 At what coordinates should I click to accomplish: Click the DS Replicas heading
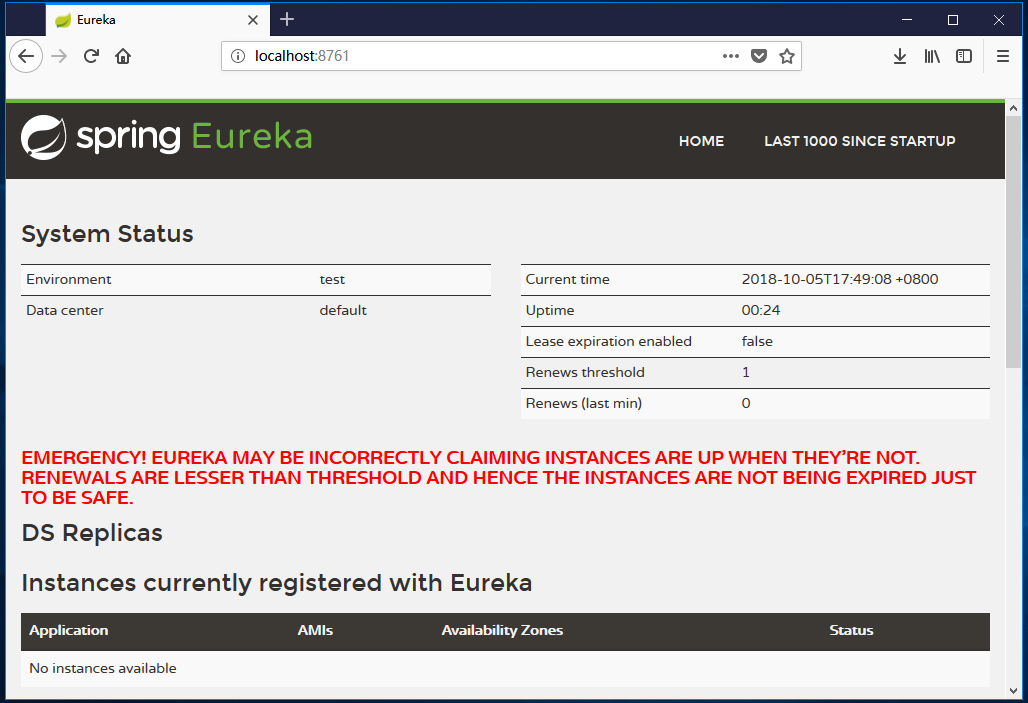click(x=92, y=533)
